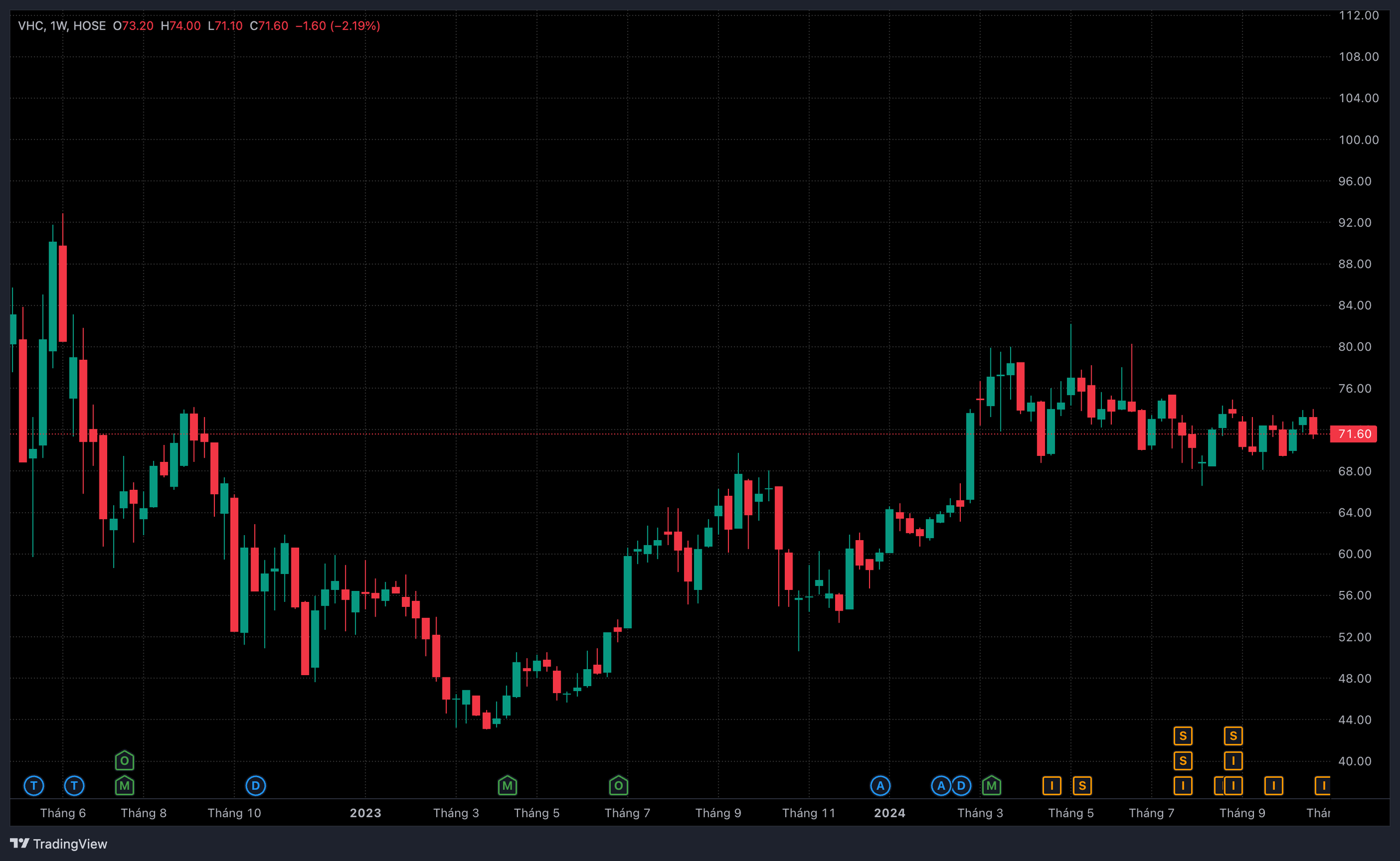Click the 76.00 price axis label
Viewport: 1400px width, 861px height.
1355,388
